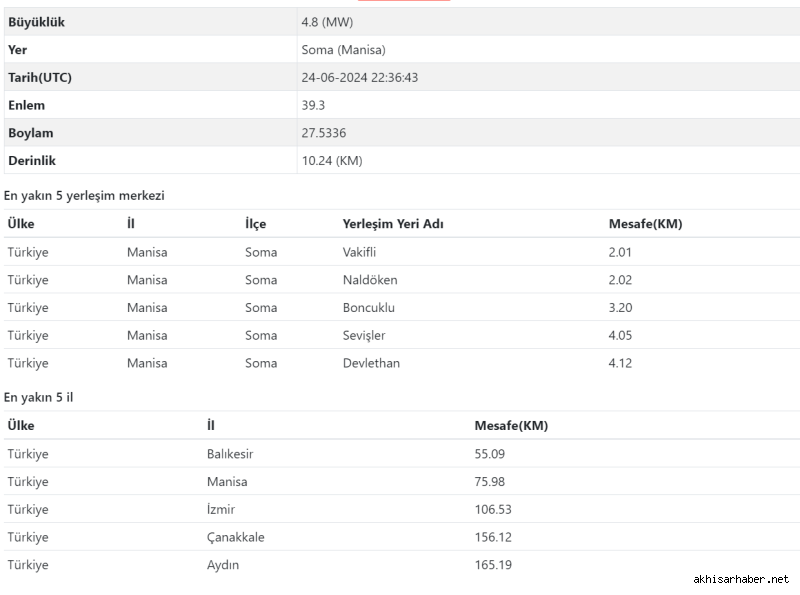Click the Devlethan settlement name

click(371, 363)
